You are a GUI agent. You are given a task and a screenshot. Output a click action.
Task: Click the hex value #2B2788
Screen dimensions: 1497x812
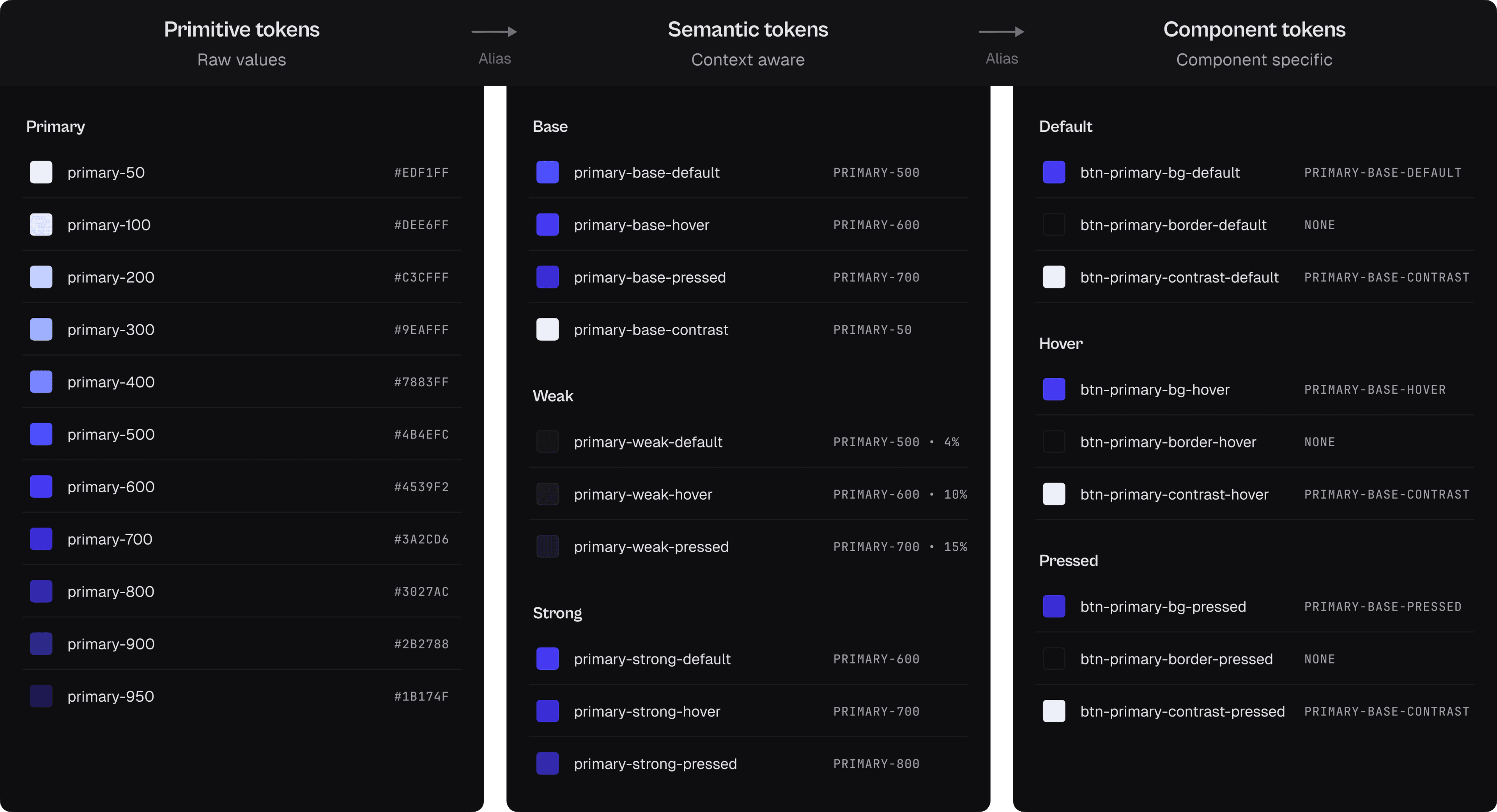[421, 644]
